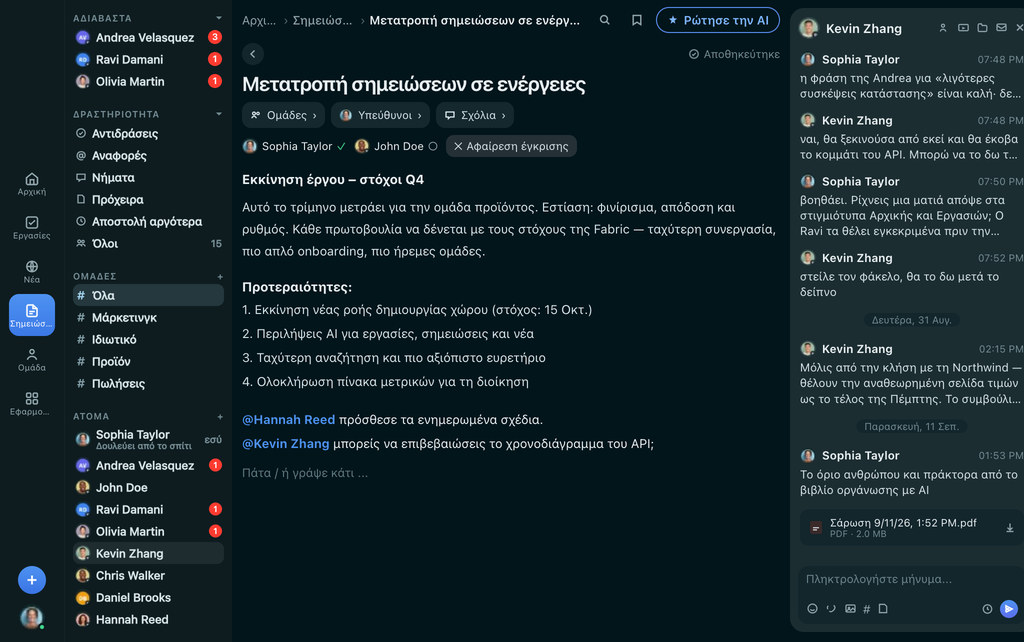
Task: Open the Ομάδα person icon in the sidebar
Action: click(x=31, y=359)
